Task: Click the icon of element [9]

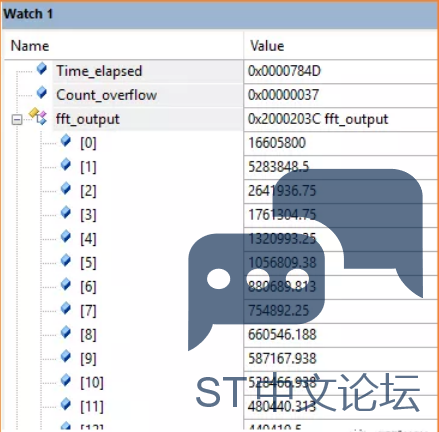Action: tap(66, 357)
